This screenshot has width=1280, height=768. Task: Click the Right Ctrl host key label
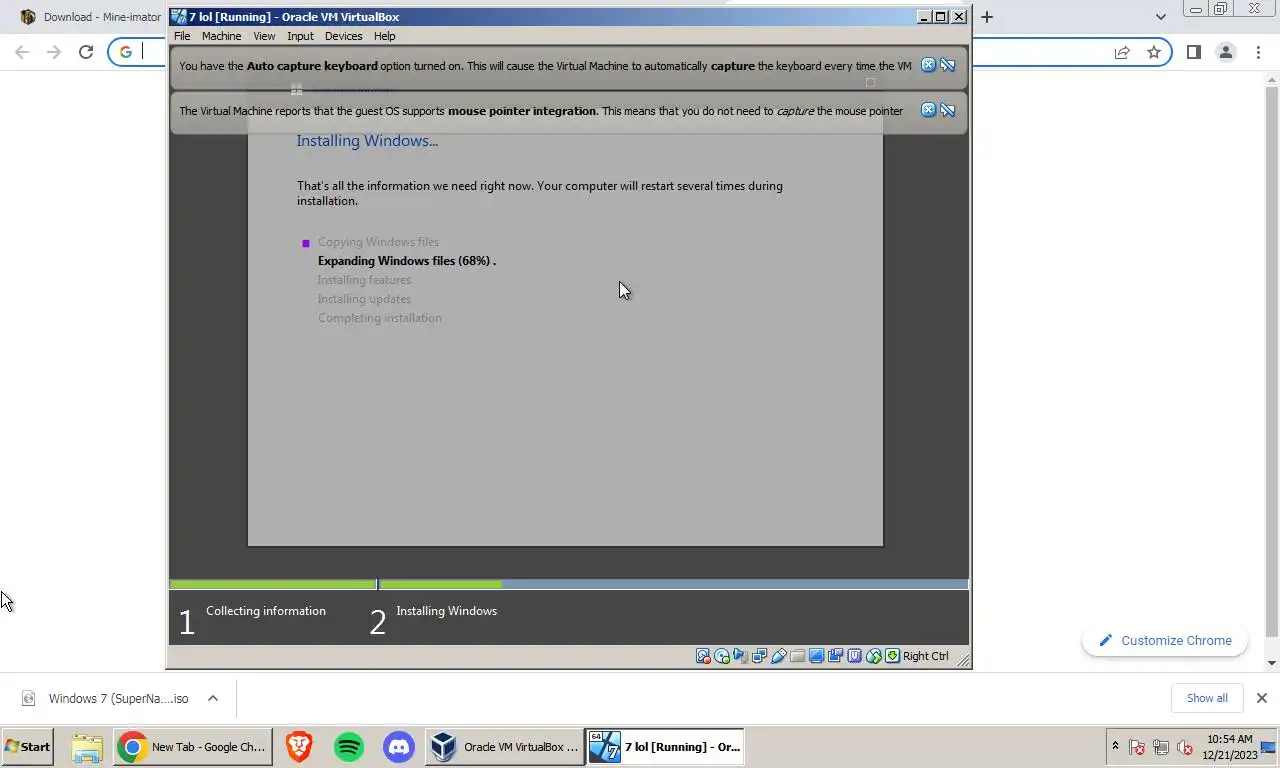tap(925, 656)
